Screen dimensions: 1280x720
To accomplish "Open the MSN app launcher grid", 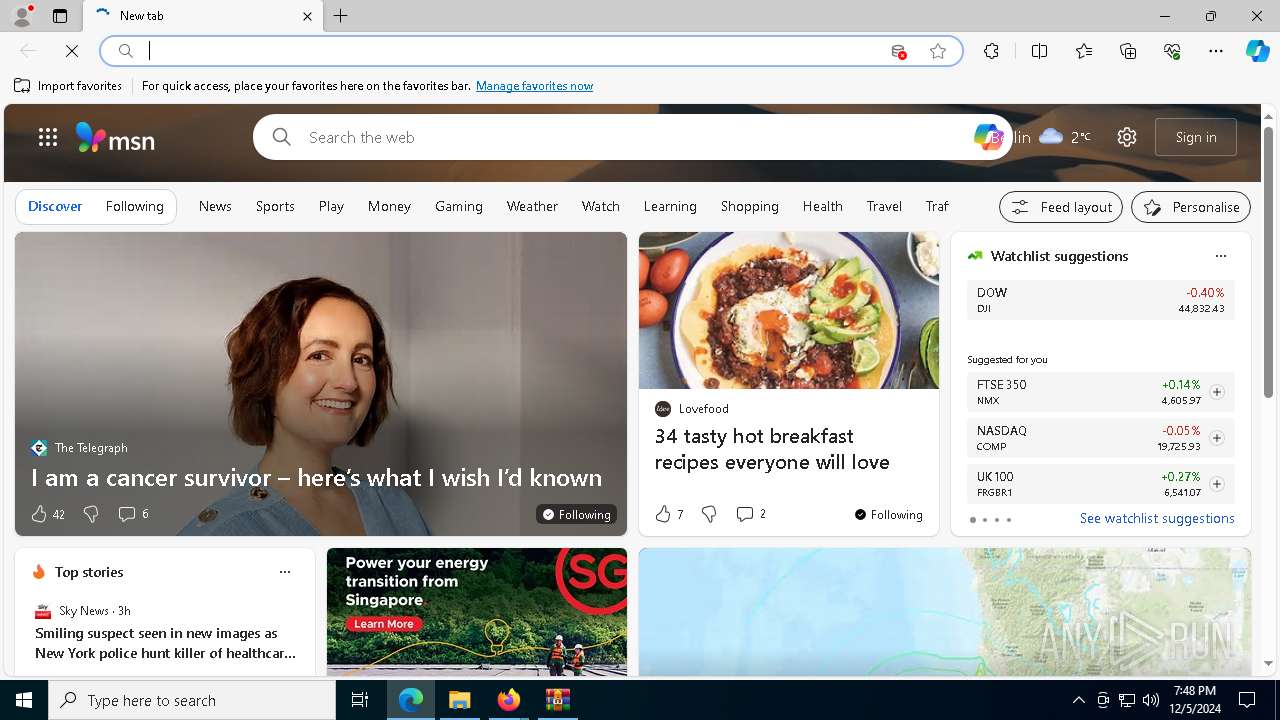I will pos(48,137).
